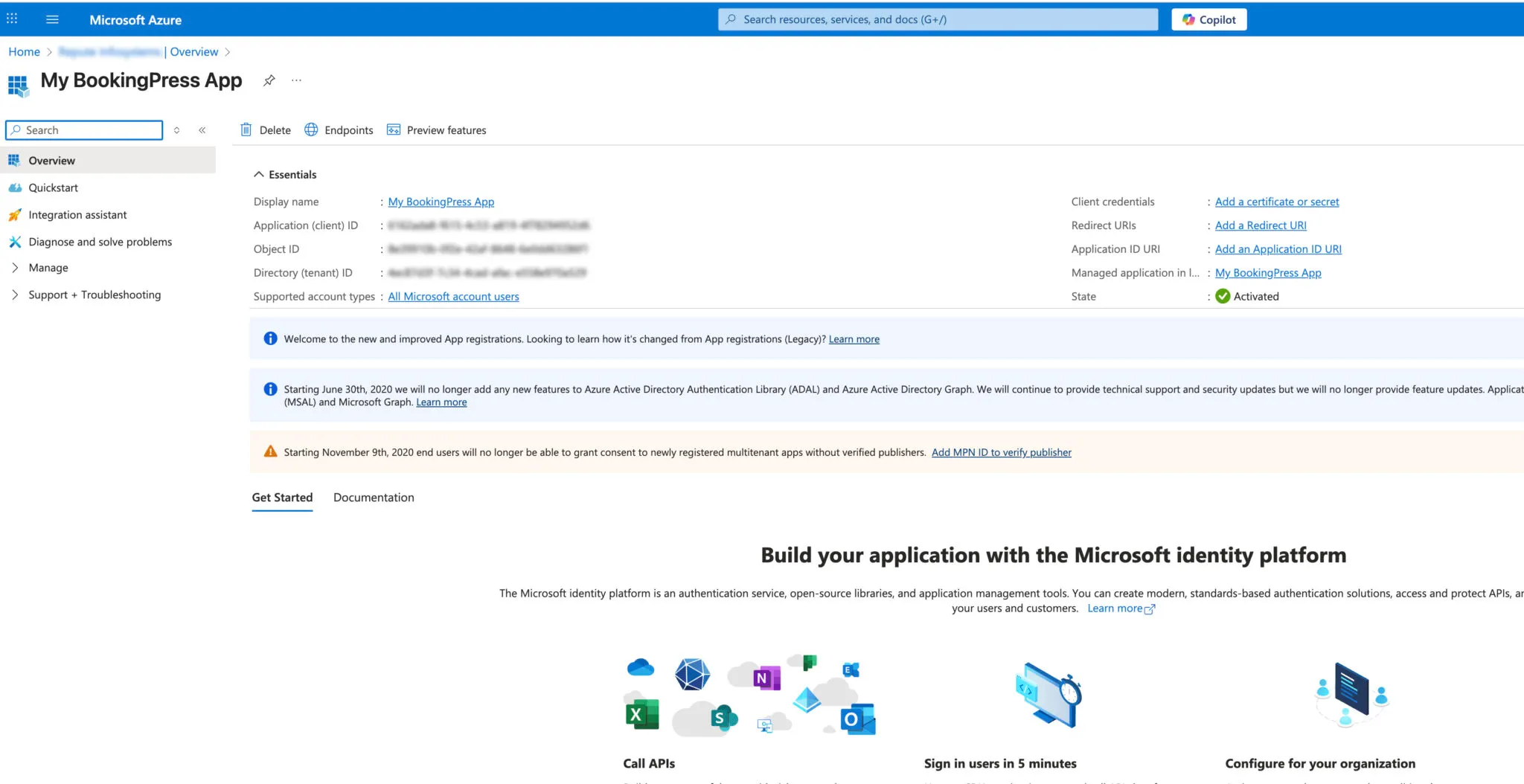This screenshot has height=784, width=1524.
Task: Go to Home breadcrumb
Action: [24, 51]
